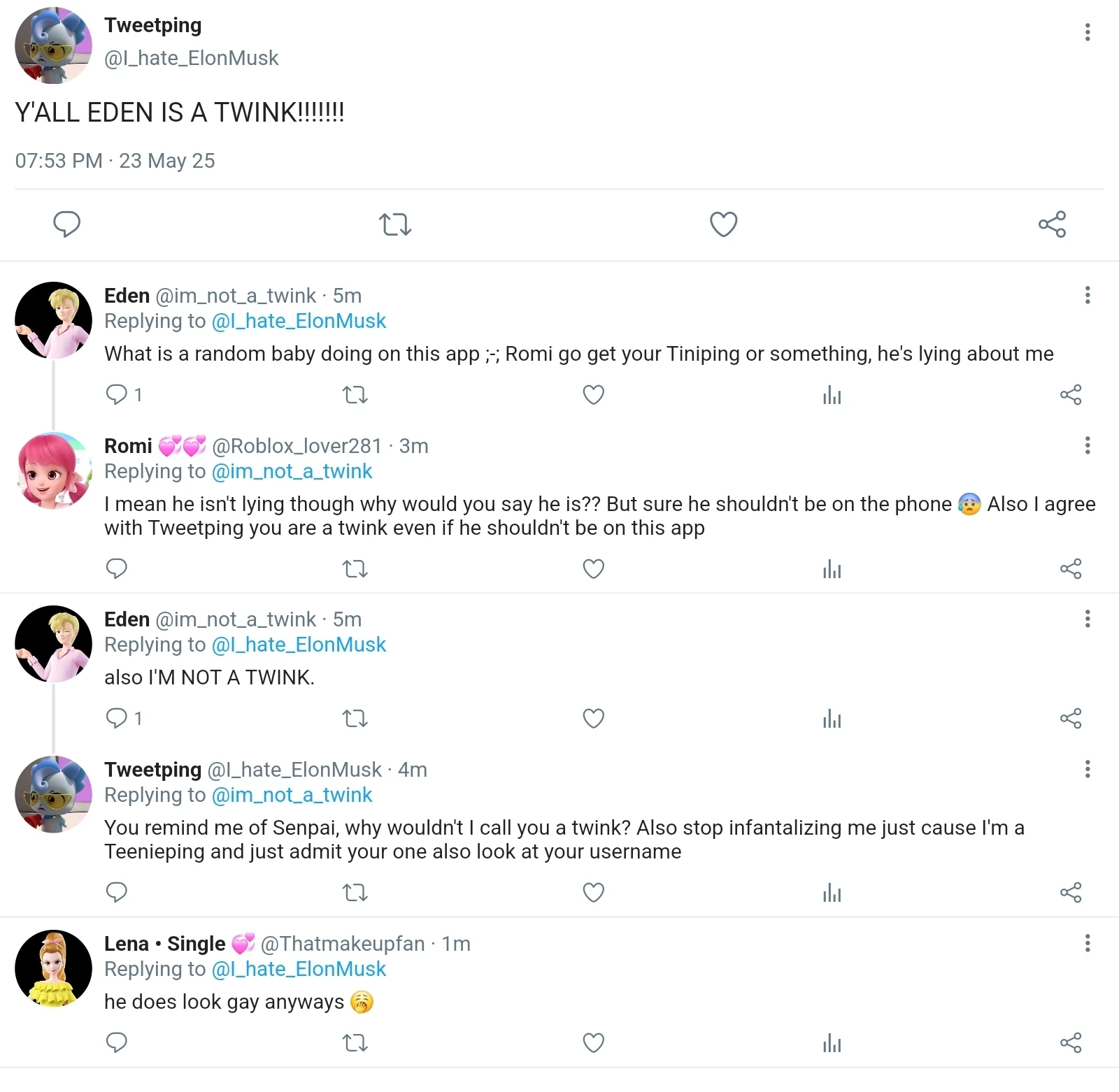Image resolution: width=1119 pixels, height=1092 pixels.
Task: Expand the menu on Lena's reply
Action: tap(1088, 942)
